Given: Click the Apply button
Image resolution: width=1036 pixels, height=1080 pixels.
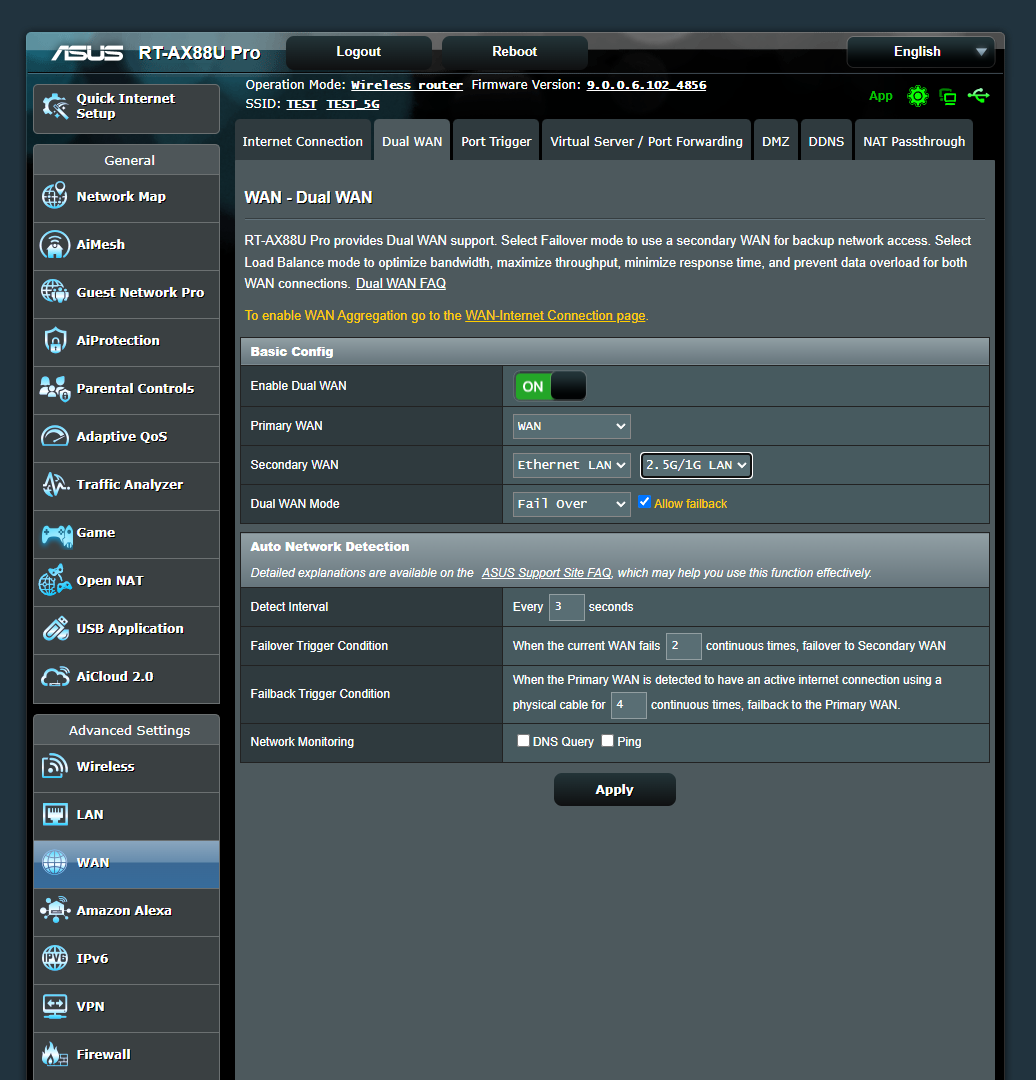Looking at the screenshot, I should coord(614,789).
